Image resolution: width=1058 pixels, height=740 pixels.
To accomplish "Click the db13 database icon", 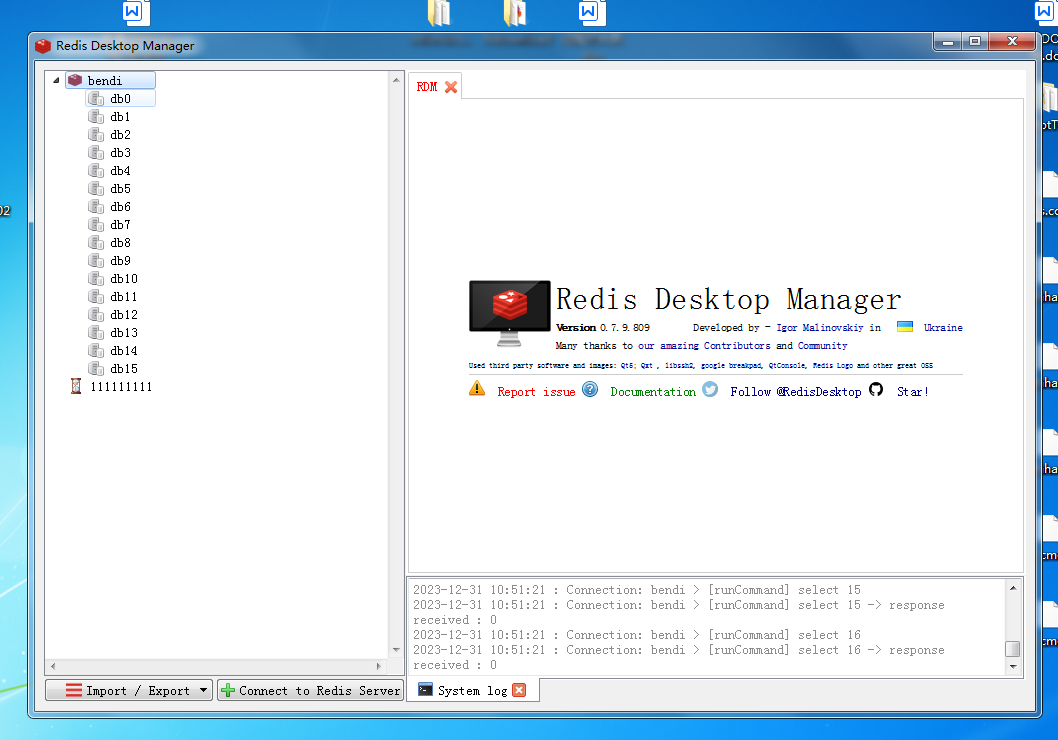I will tap(96, 333).
